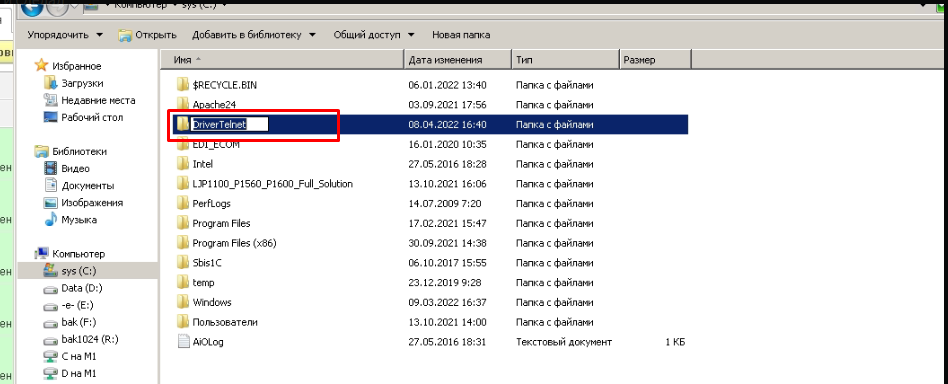This screenshot has width=948, height=384.
Task: Click the 1 КБ size value
Action: pyautogui.click(x=675, y=342)
